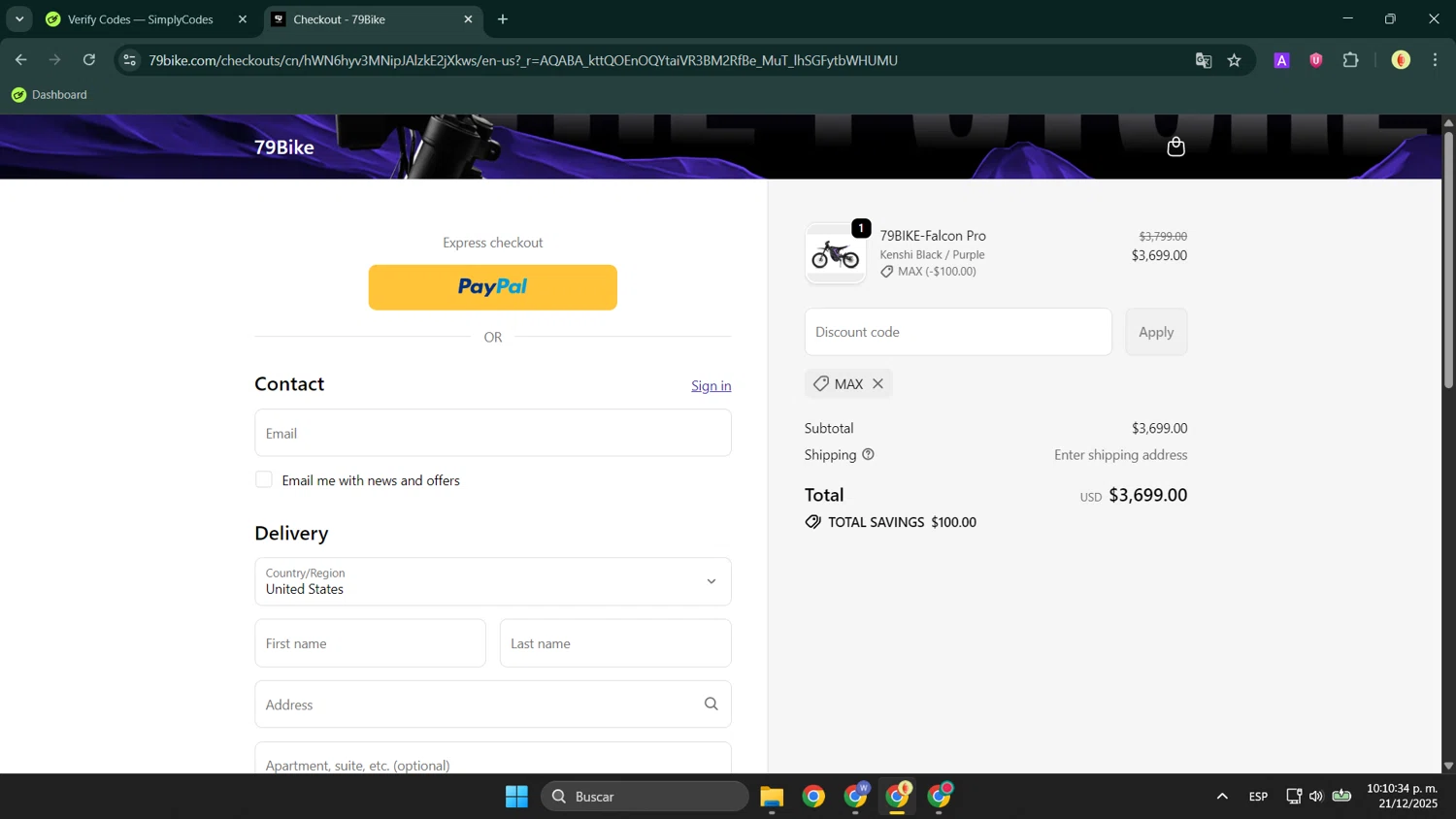Click the address search magnifier icon
The width and height of the screenshot is (1456, 819).
click(711, 704)
